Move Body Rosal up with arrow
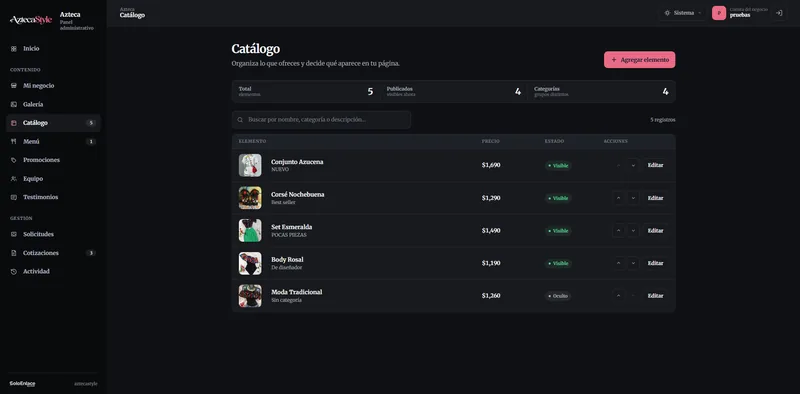The width and height of the screenshot is (800, 394). pyautogui.click(x=618, y=263)
